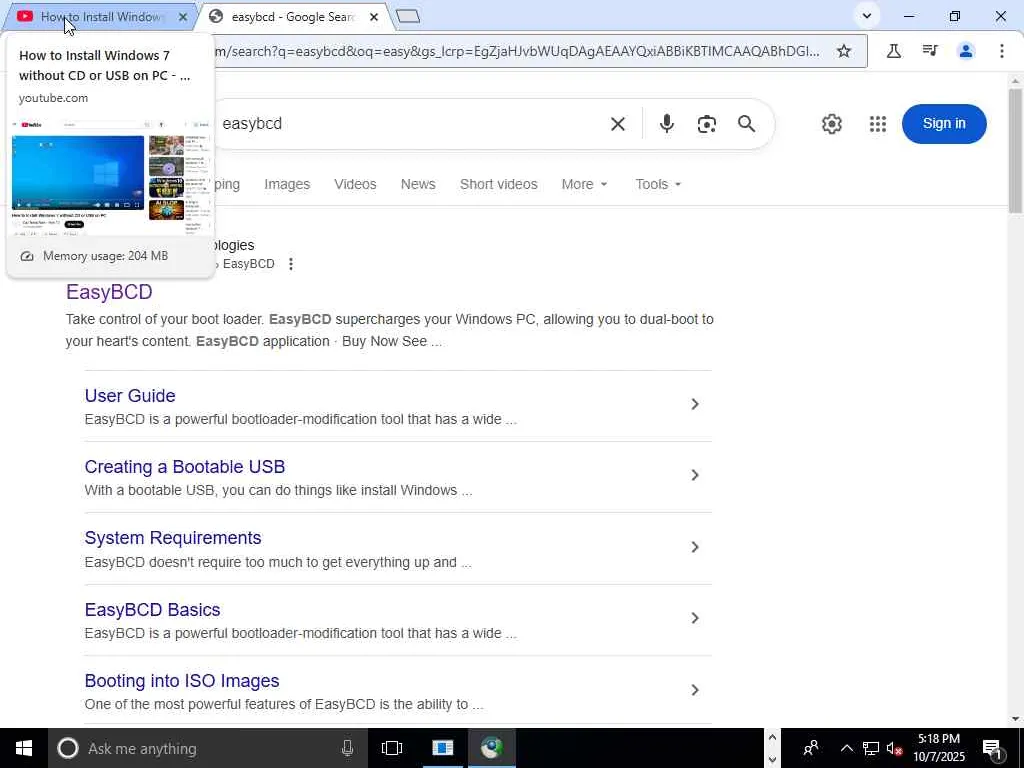
Task: Open the Action Center notifications icon
Action: pos(993,748)
